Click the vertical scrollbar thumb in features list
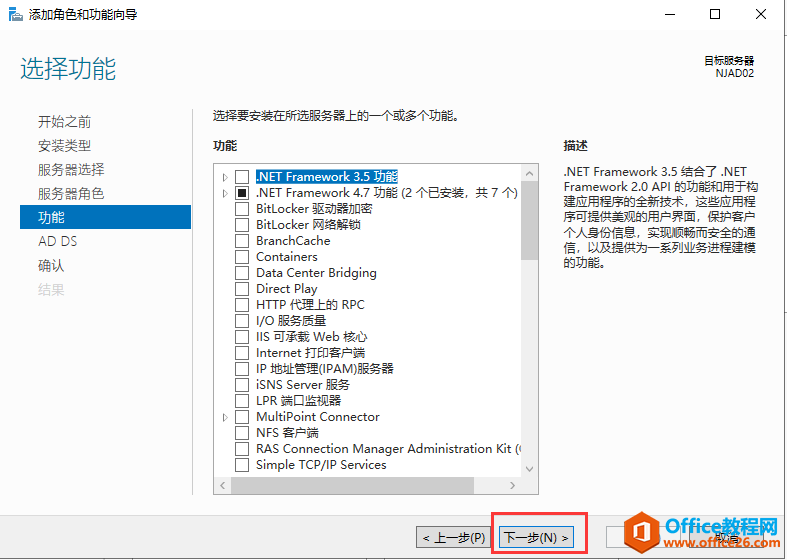The height and width of the screenshot is (560, 787). tap(529, 220)
